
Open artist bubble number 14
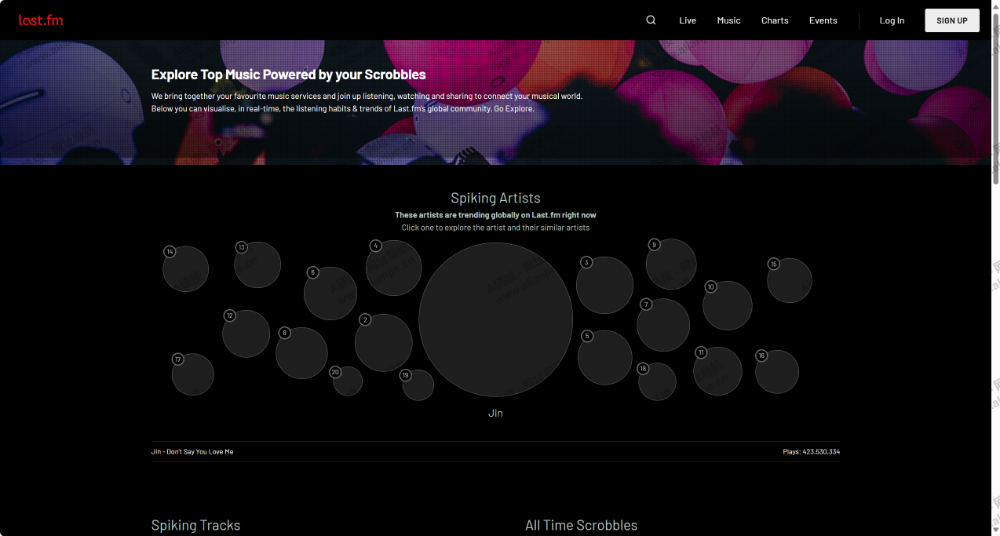(186, 269)
